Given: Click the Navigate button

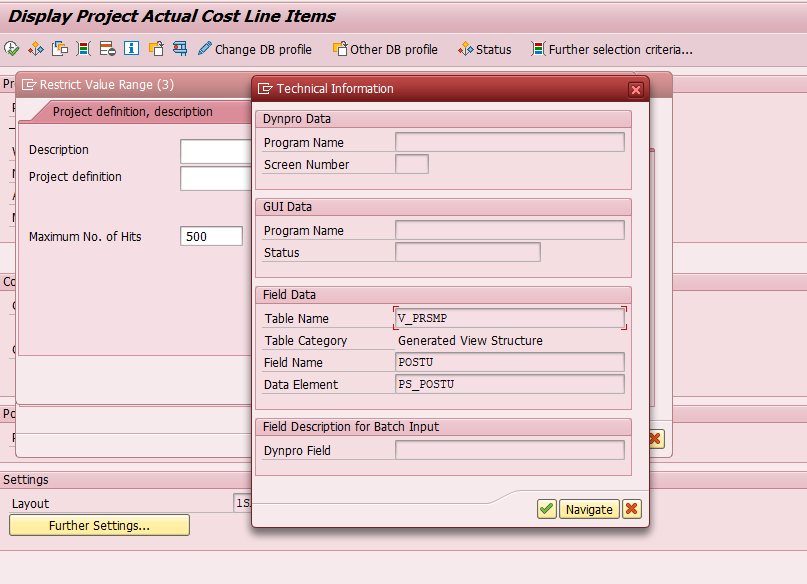Looking at the screenshot, I should 588,509.
